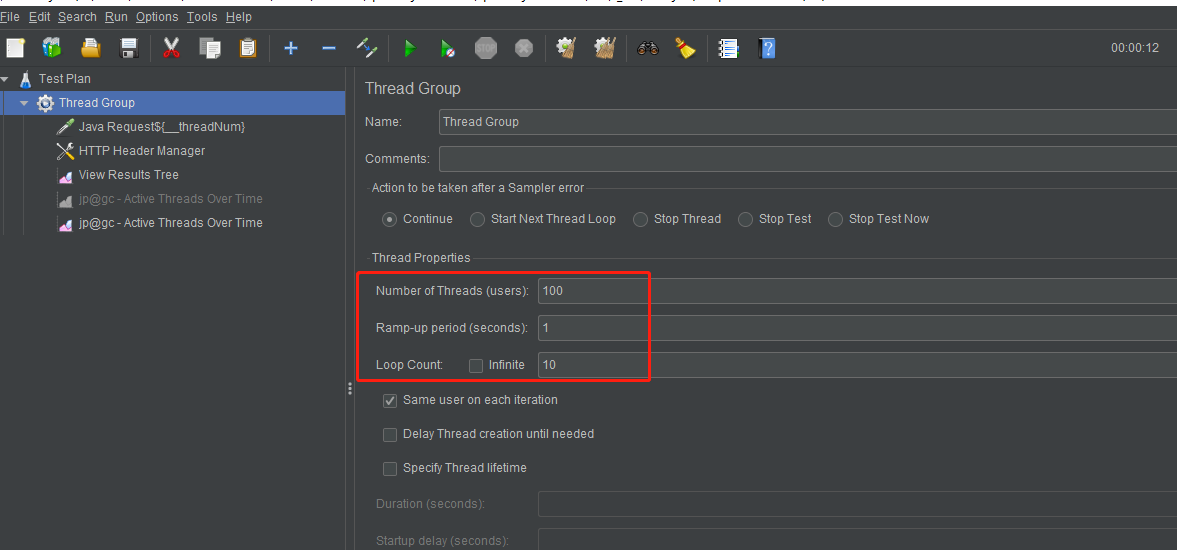
Task: Click the Loop Count value field
Action: click(x=857, y=365)
